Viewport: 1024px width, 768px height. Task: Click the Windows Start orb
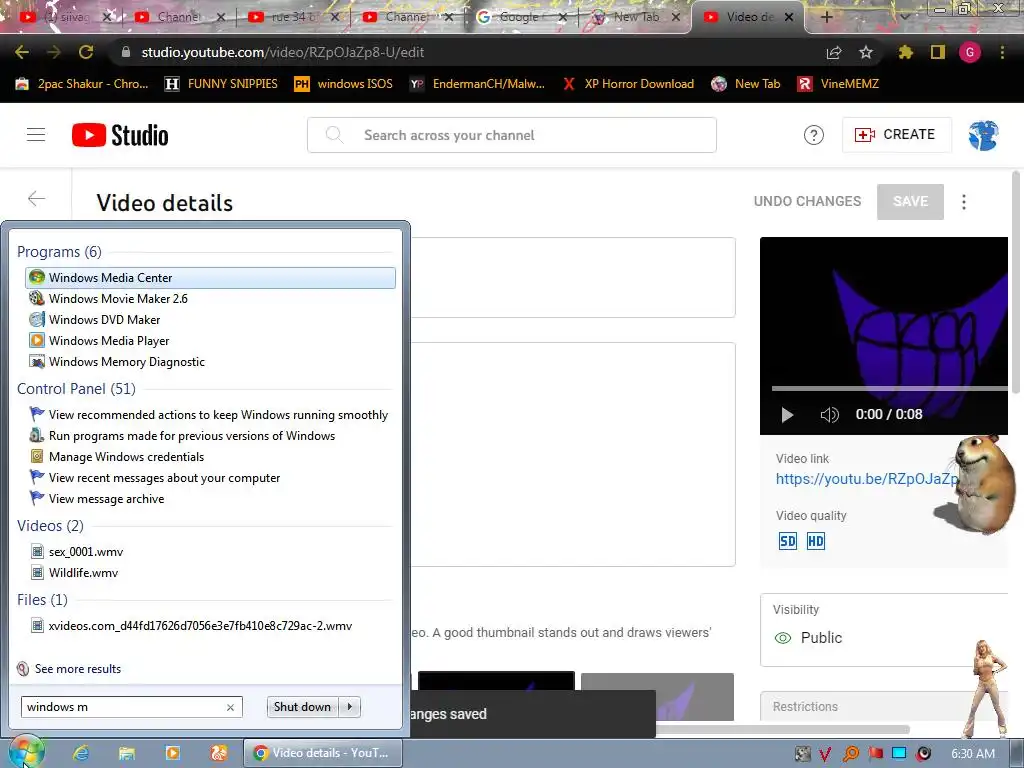click(26, 752)
